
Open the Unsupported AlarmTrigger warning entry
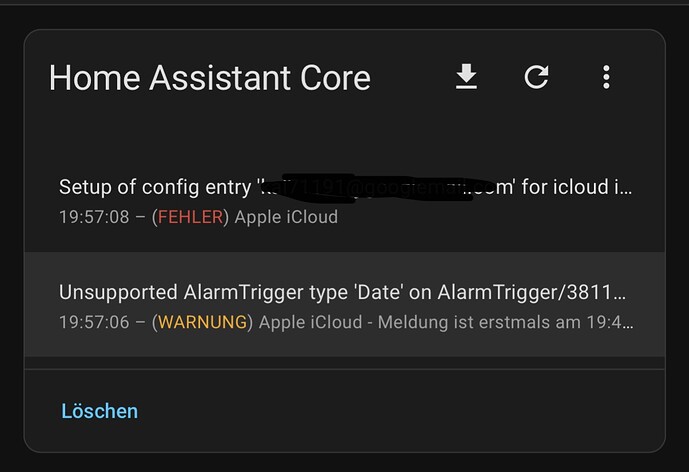345,305
